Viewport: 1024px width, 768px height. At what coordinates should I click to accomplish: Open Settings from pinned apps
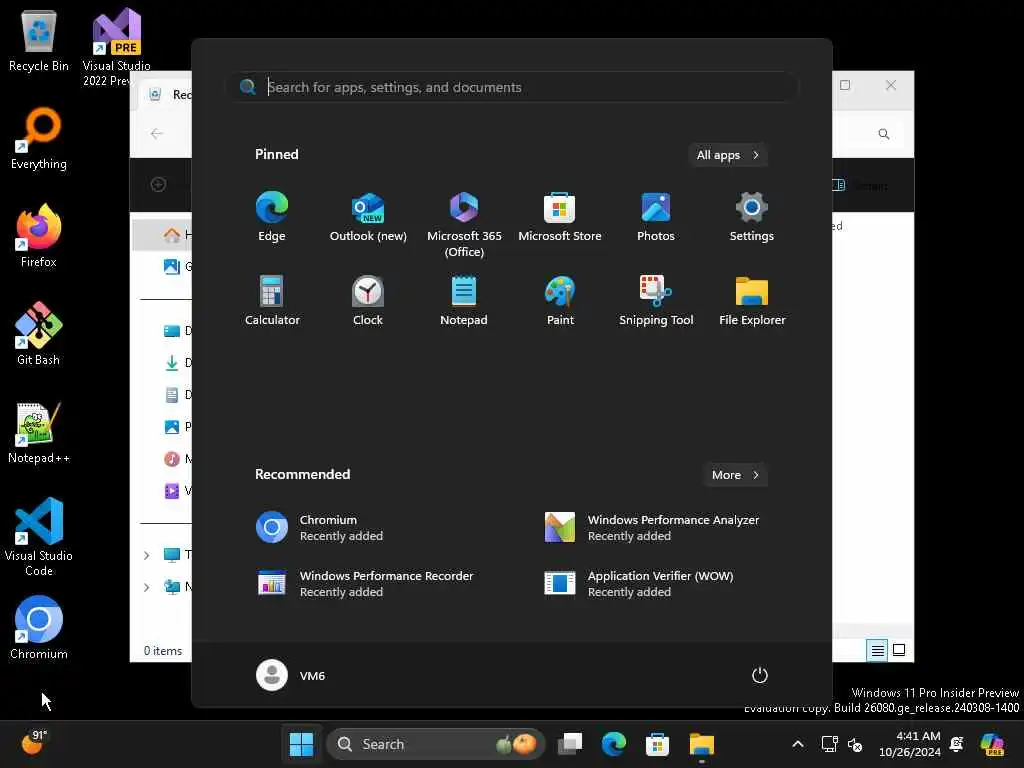tap(752, 217)
